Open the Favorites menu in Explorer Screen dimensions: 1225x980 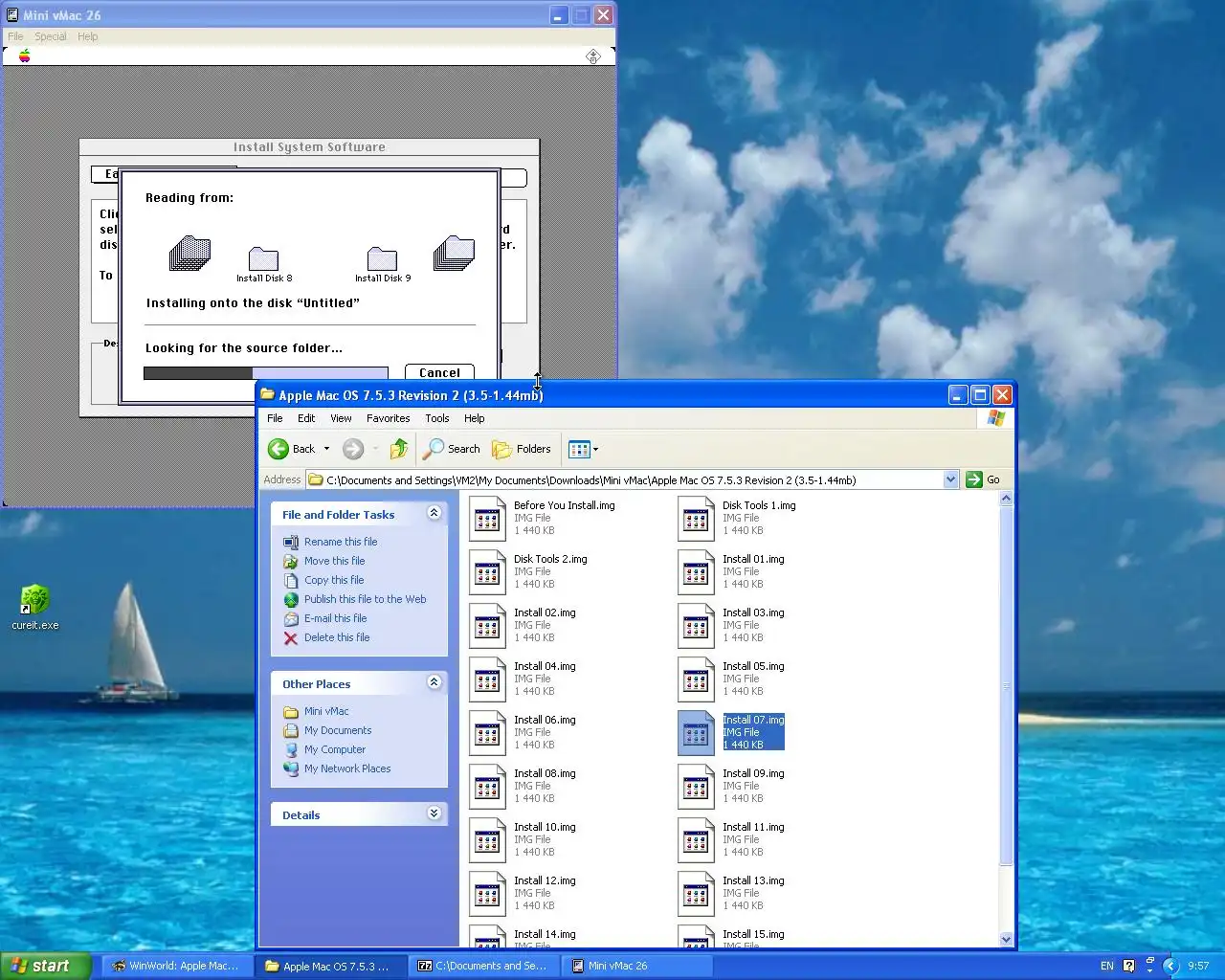point(388,418)
